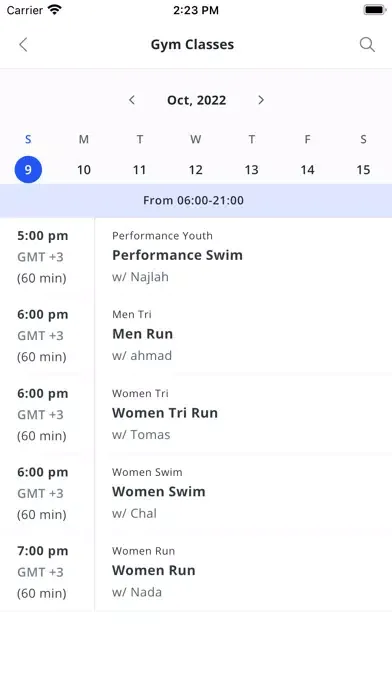The width and height of the screenshot is (392, 696).
Task: Tap the Oct, 2022 month label
Action: 196,100
